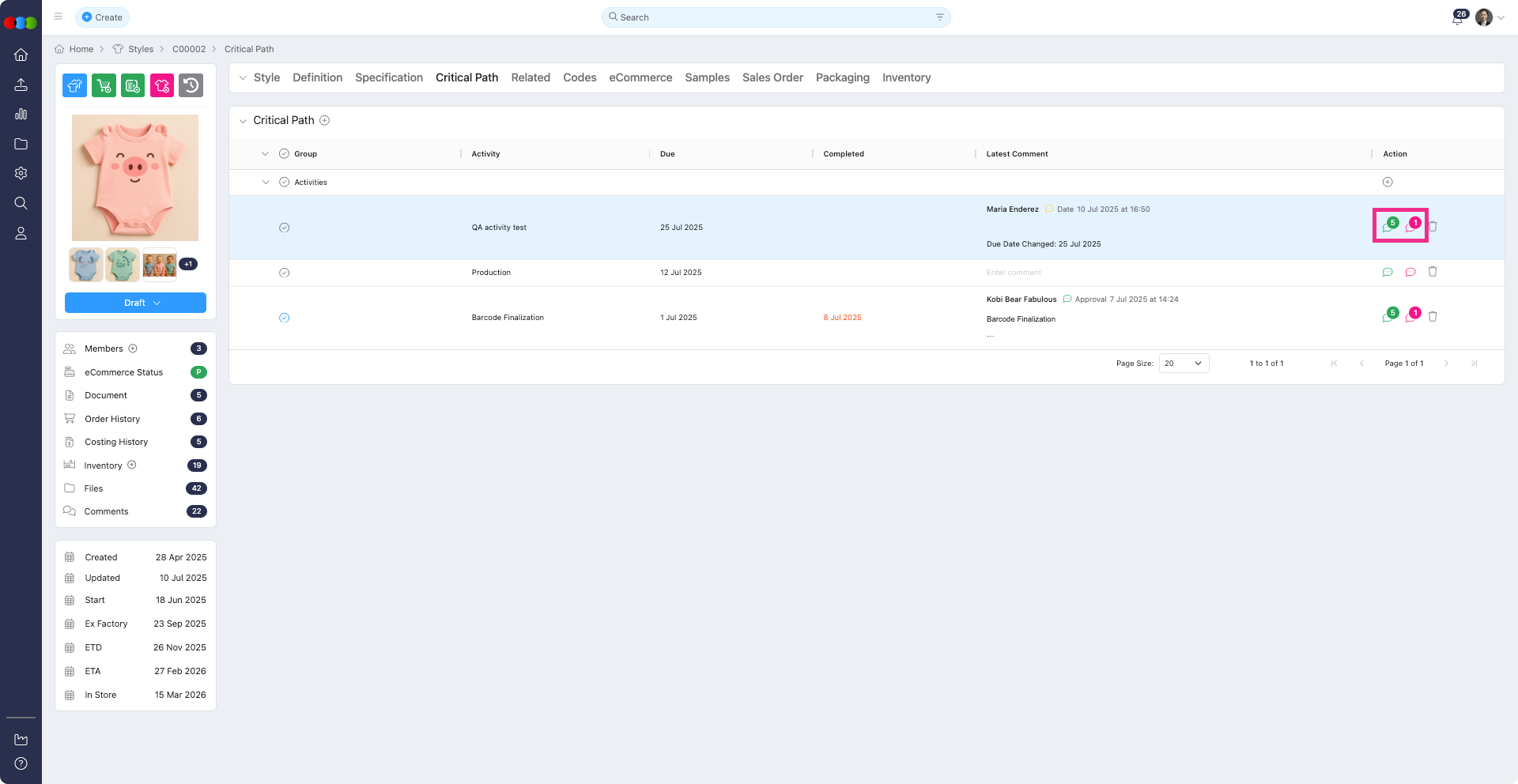Collapse the Activities group row

pyautogui.click(x=266, y=183)
